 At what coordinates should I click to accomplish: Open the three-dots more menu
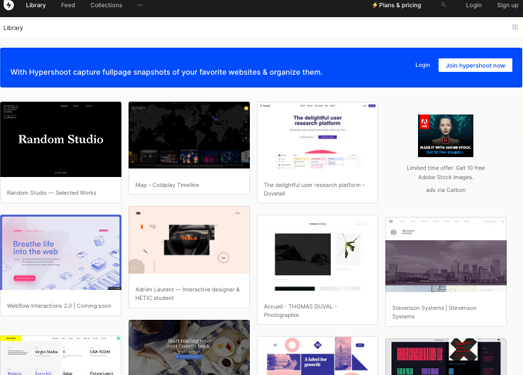pos(140,5)
